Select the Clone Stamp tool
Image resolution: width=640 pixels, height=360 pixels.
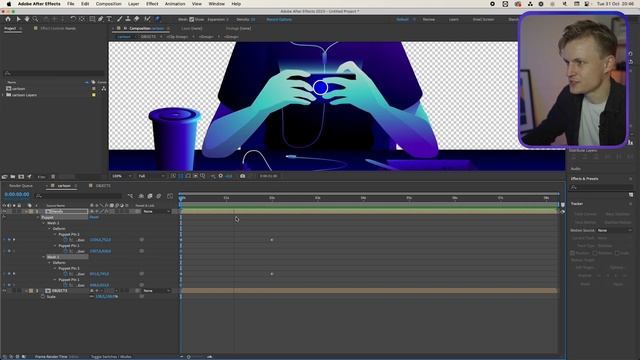click(128, 19)
